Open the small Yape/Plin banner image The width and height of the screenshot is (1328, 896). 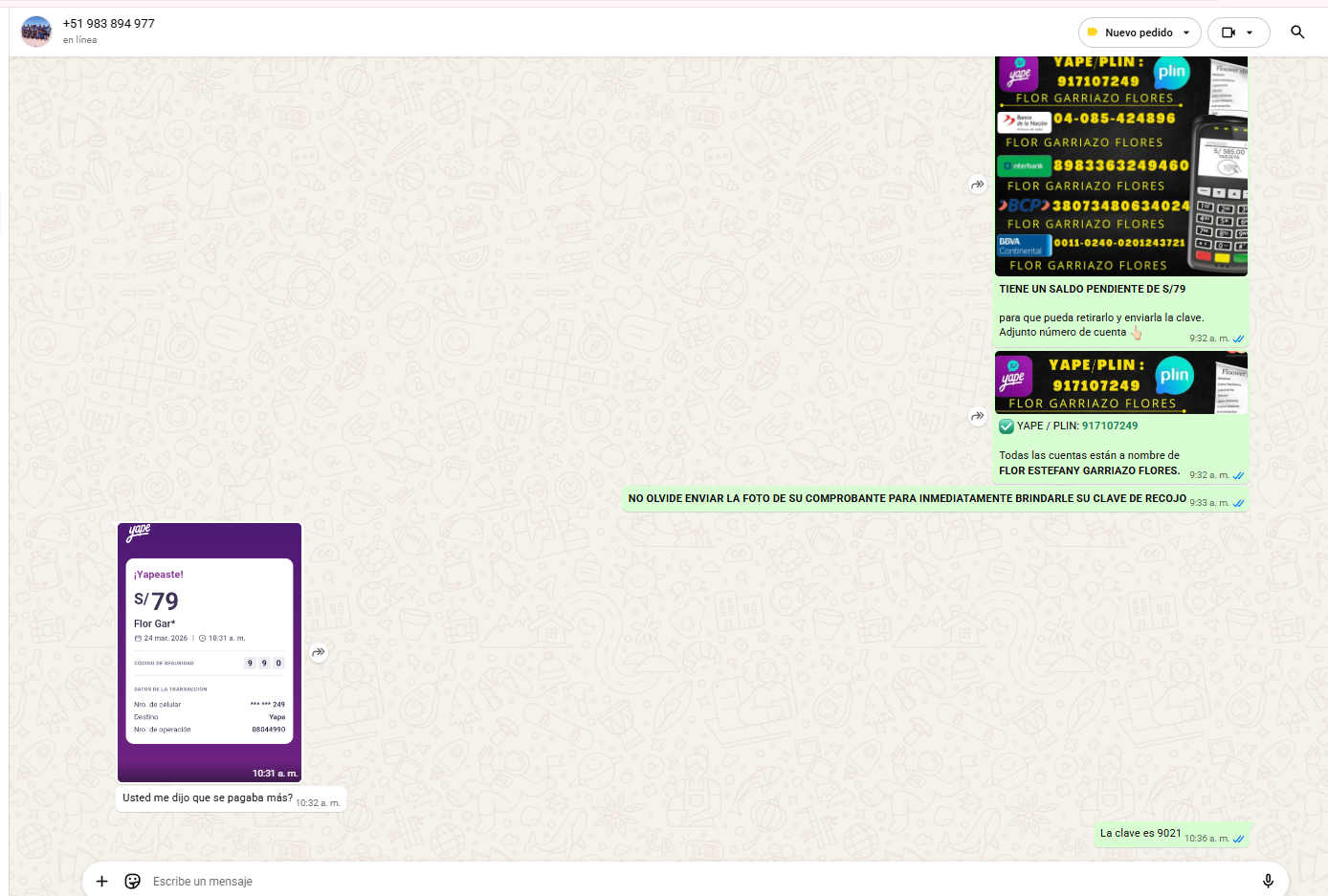(x=1120, y=382)
